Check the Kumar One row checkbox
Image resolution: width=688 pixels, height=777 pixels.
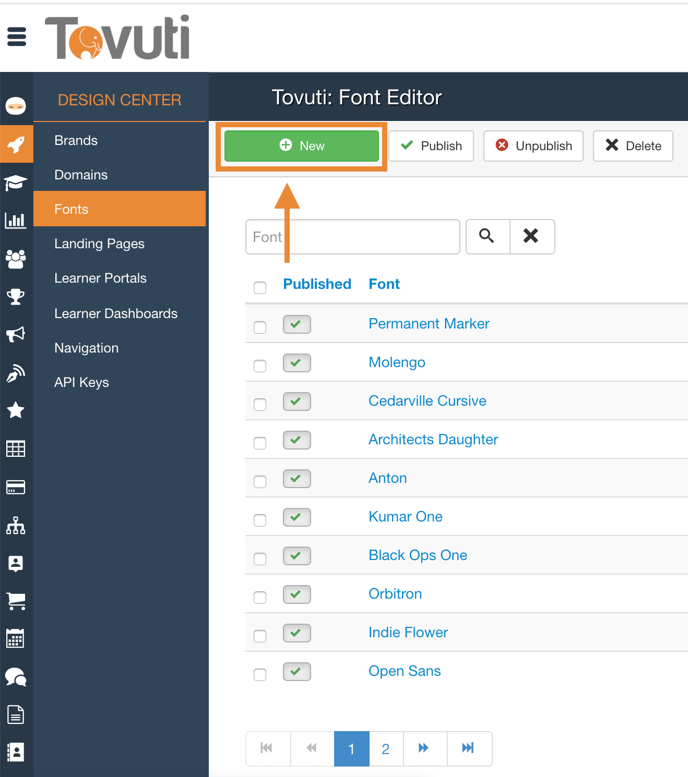coord(260,520)
